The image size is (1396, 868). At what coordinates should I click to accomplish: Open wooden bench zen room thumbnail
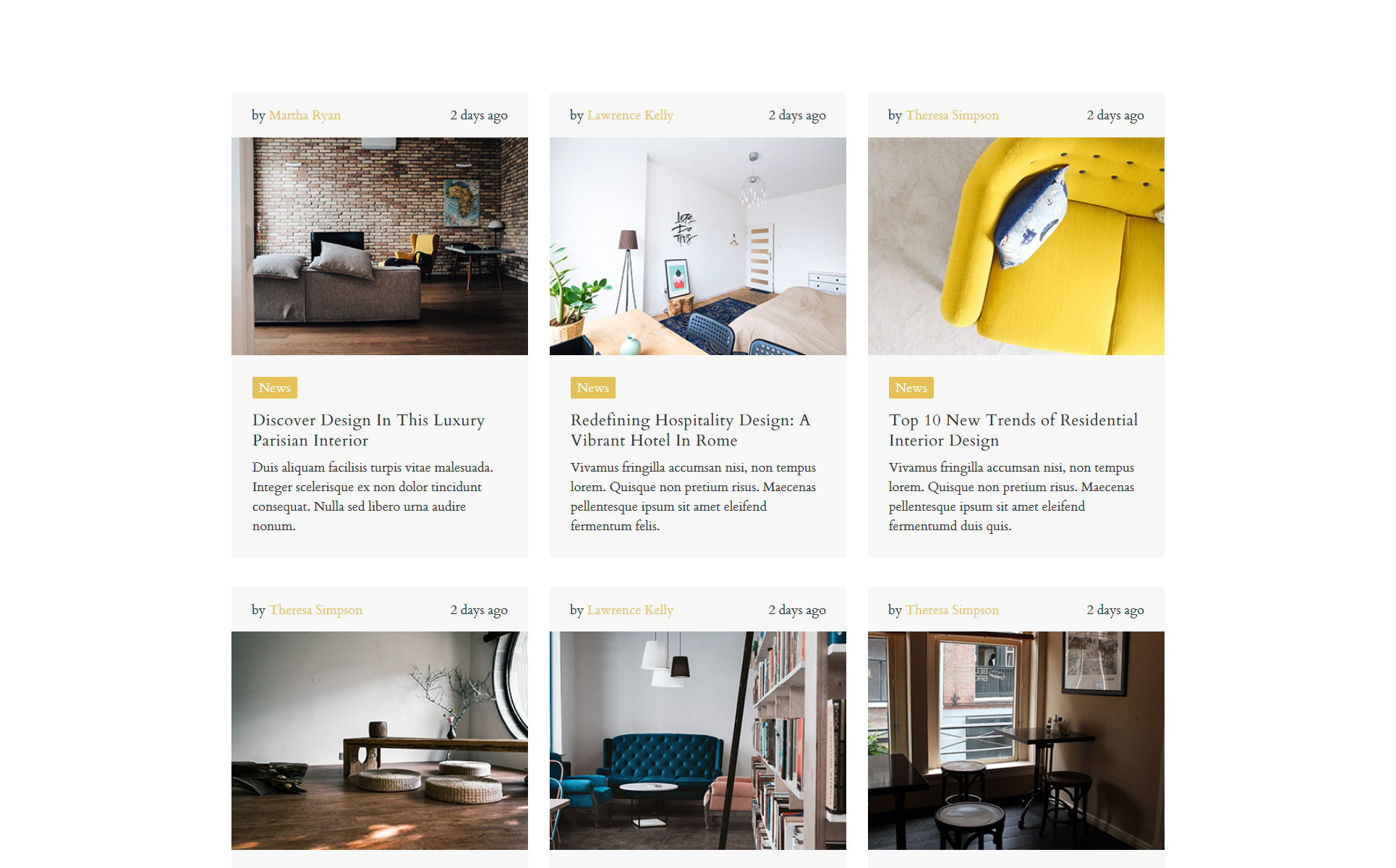[x=380, y=741]
